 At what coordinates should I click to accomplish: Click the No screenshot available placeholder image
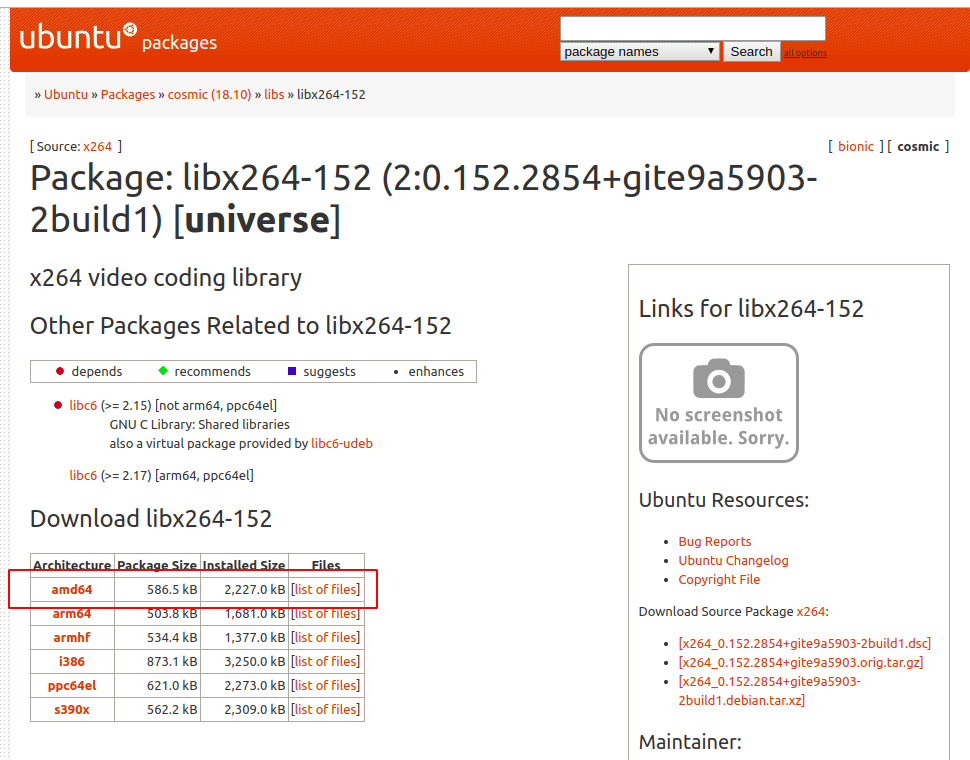click(x=719, y=403)
